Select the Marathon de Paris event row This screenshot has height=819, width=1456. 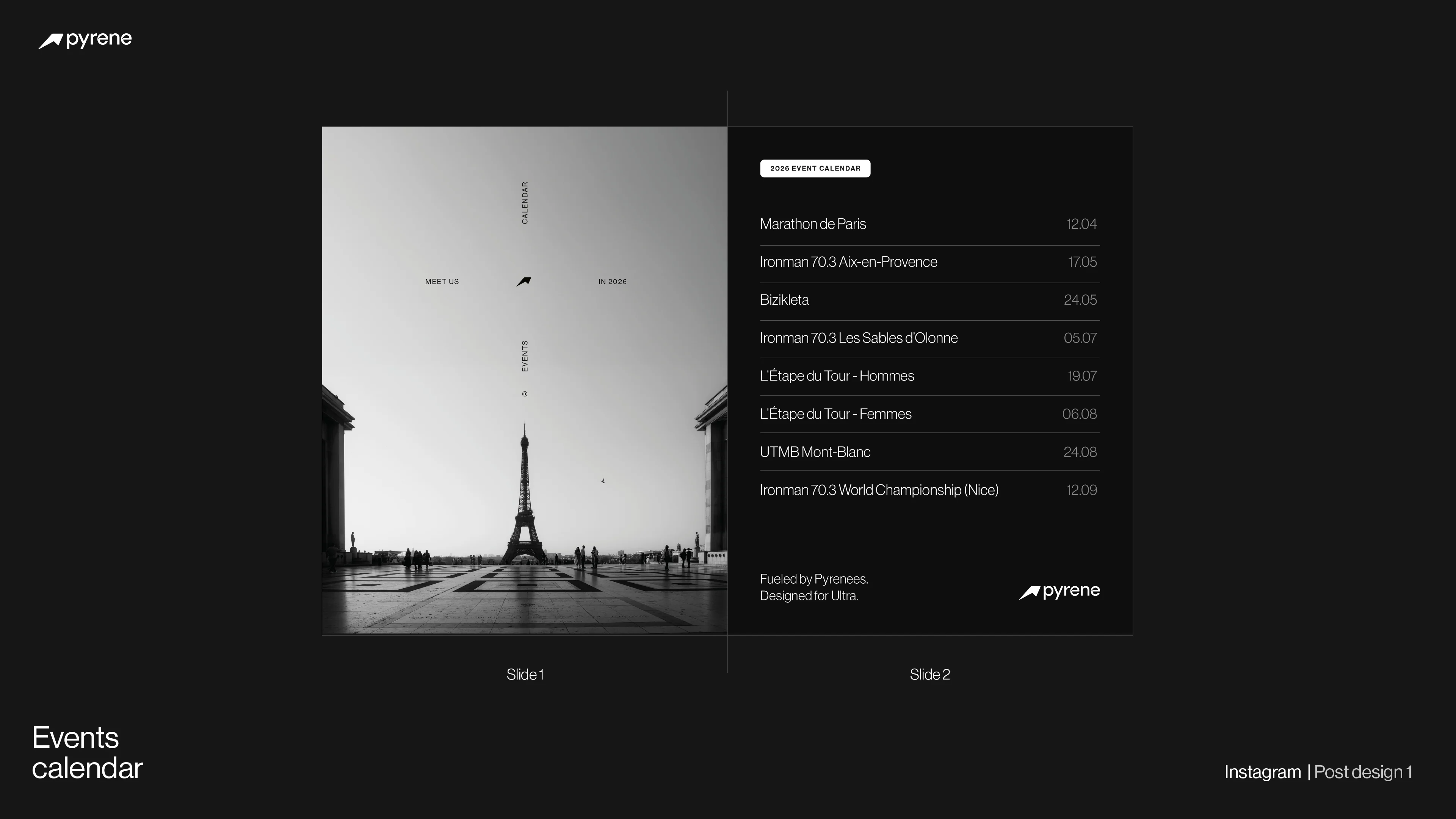coord(813,224)
